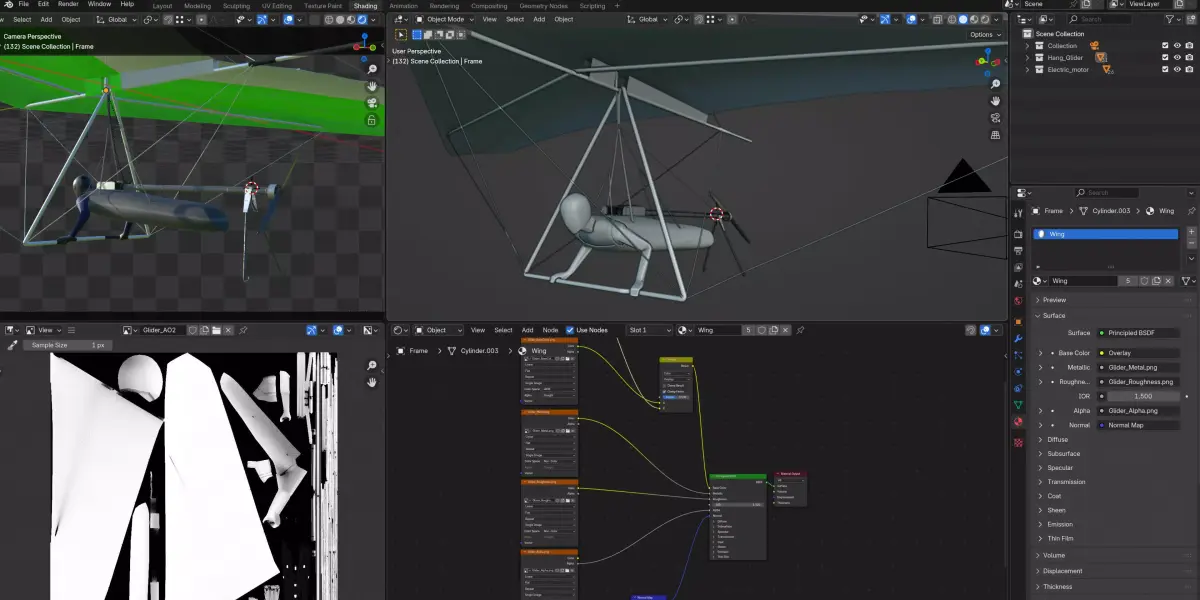Screen dimensions: 1200x600
Task: Click the Options button in right viewport
Action: (x=984, y=34)
